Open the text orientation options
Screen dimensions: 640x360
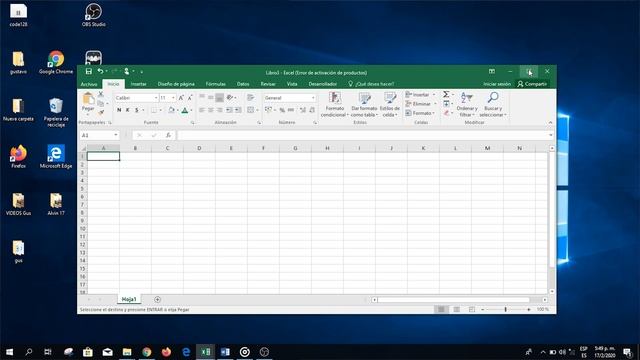[x=231, y=98]
